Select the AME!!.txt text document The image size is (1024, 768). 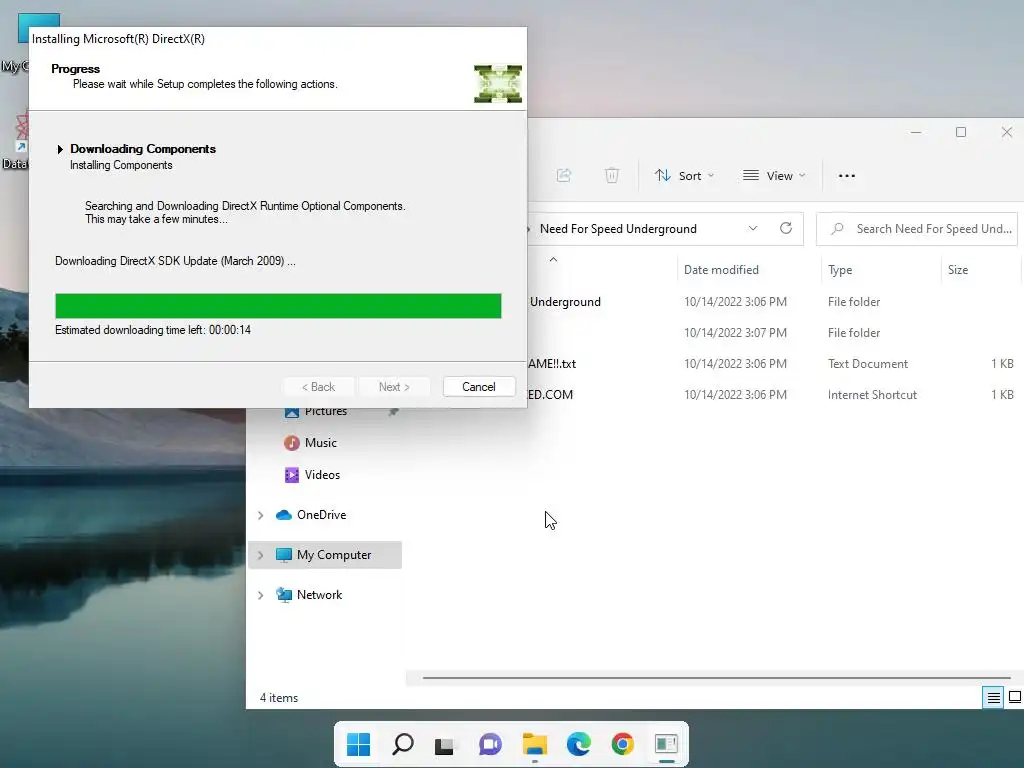773,364
